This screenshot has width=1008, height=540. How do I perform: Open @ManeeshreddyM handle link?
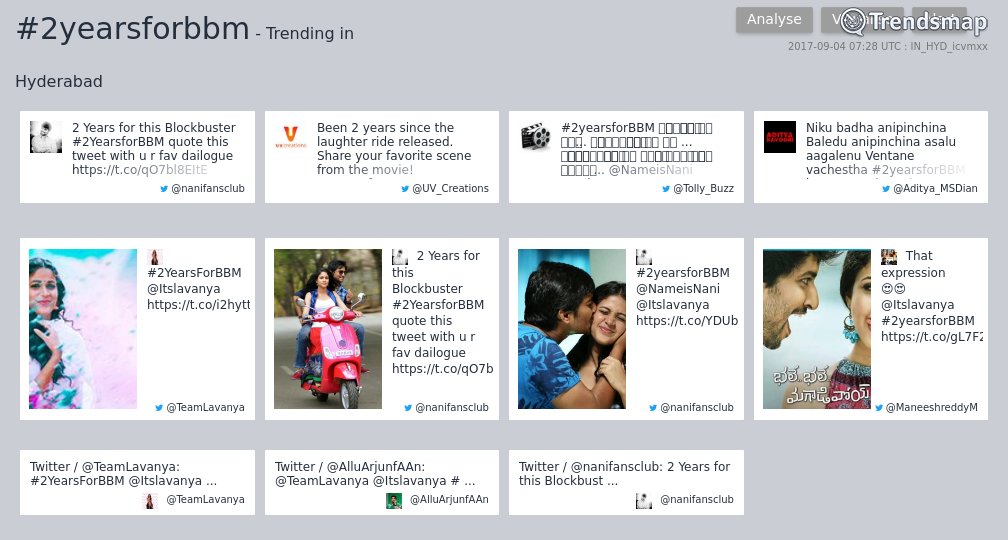tap(932, 408)
